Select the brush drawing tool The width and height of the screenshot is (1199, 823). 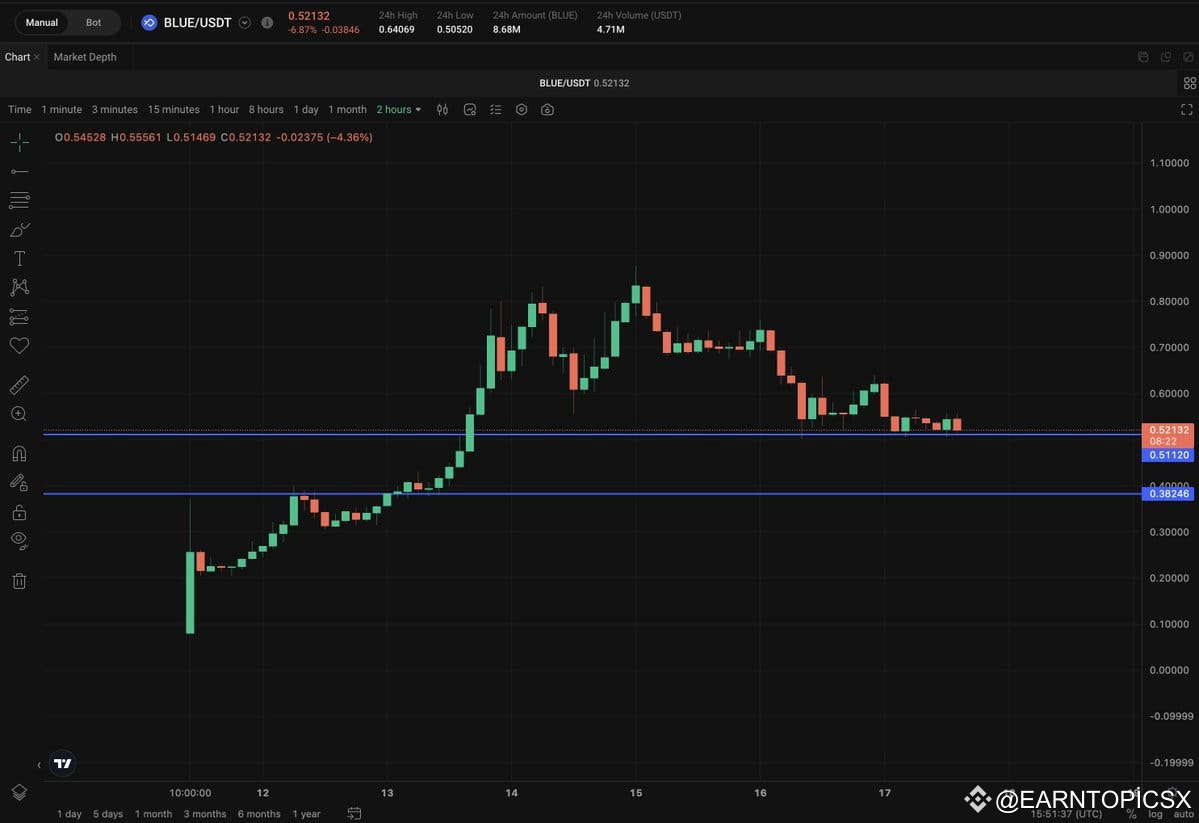[19, 229]
